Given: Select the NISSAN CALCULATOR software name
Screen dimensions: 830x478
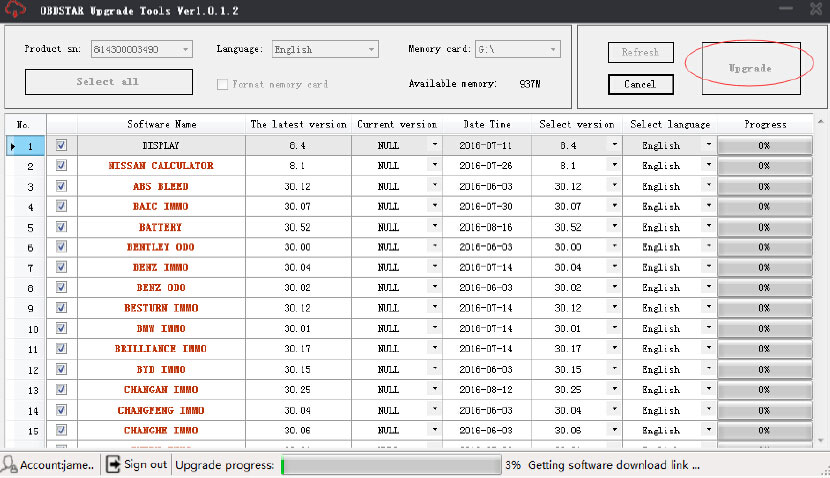Looking at the screenshot, I should pyautogui.click(x=161, y=166).
